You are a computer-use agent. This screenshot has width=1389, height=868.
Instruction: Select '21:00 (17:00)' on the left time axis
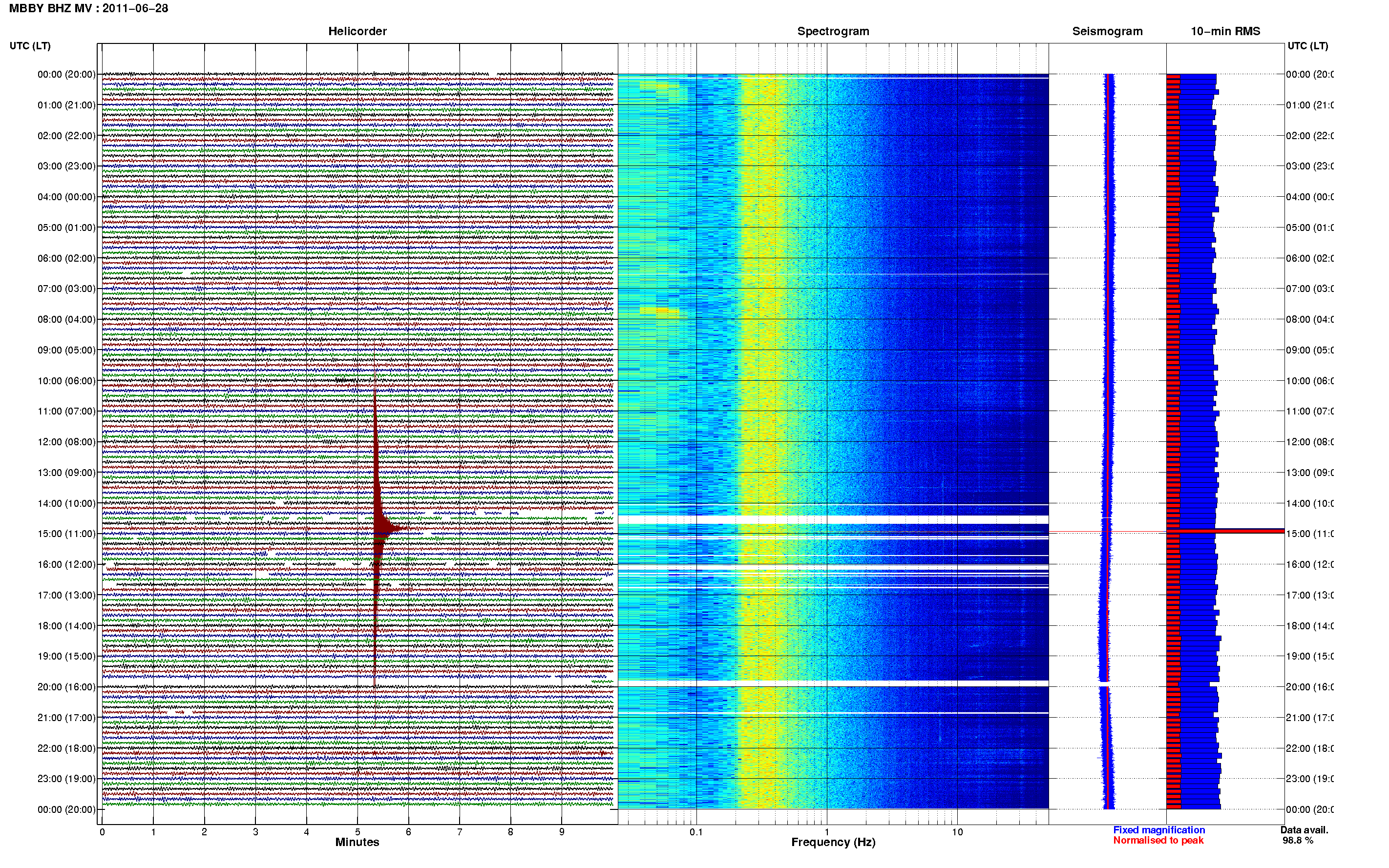coord(66,718)
